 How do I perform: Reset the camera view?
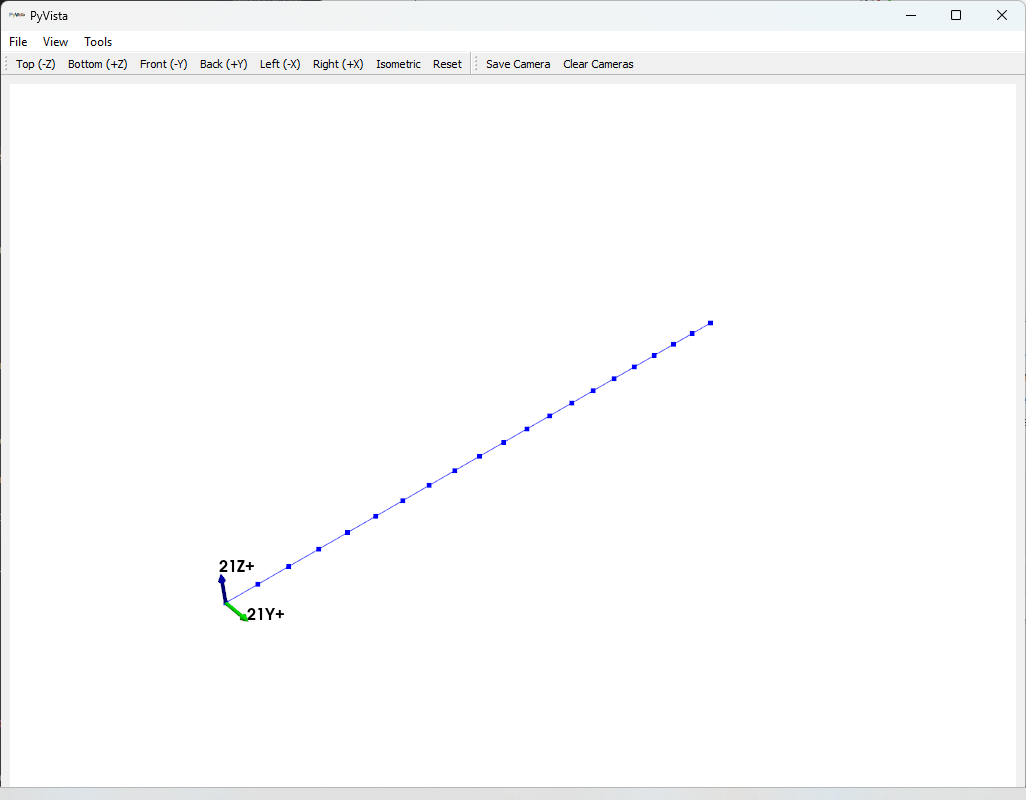(447, 63)
